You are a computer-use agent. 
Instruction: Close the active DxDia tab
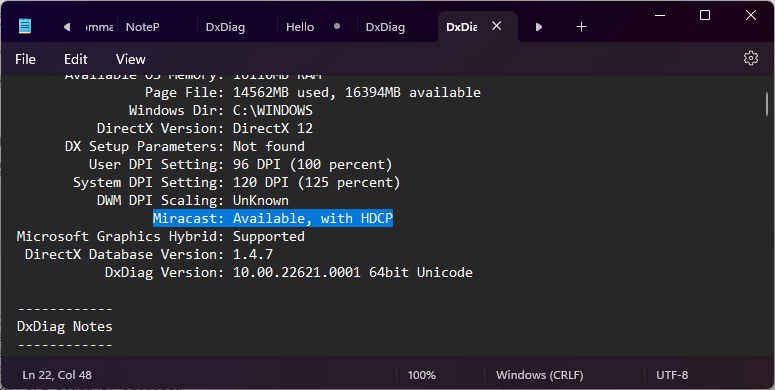[x=497, y=26]
